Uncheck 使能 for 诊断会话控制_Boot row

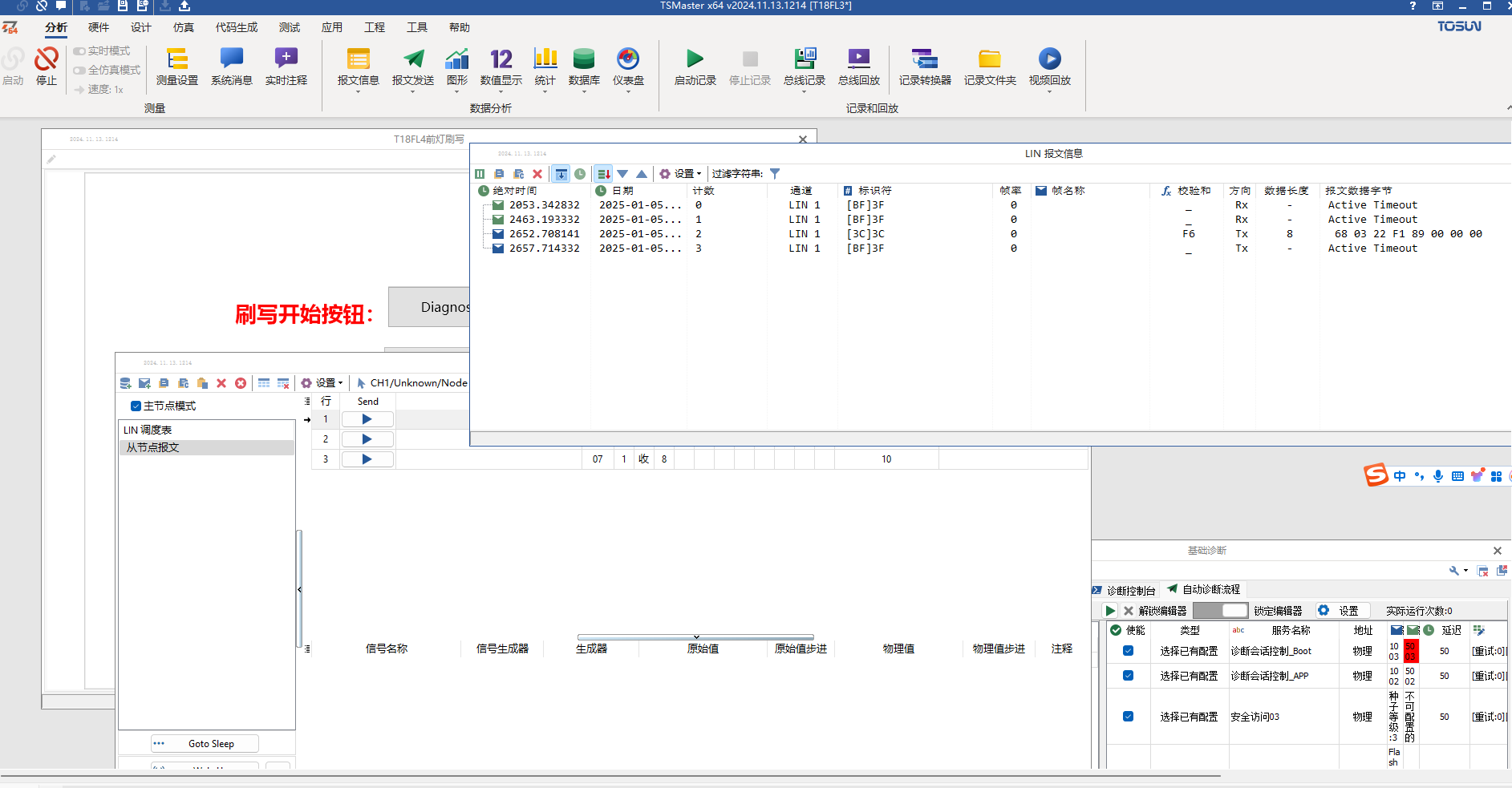pyautogui.click(x=1128, y=651)
